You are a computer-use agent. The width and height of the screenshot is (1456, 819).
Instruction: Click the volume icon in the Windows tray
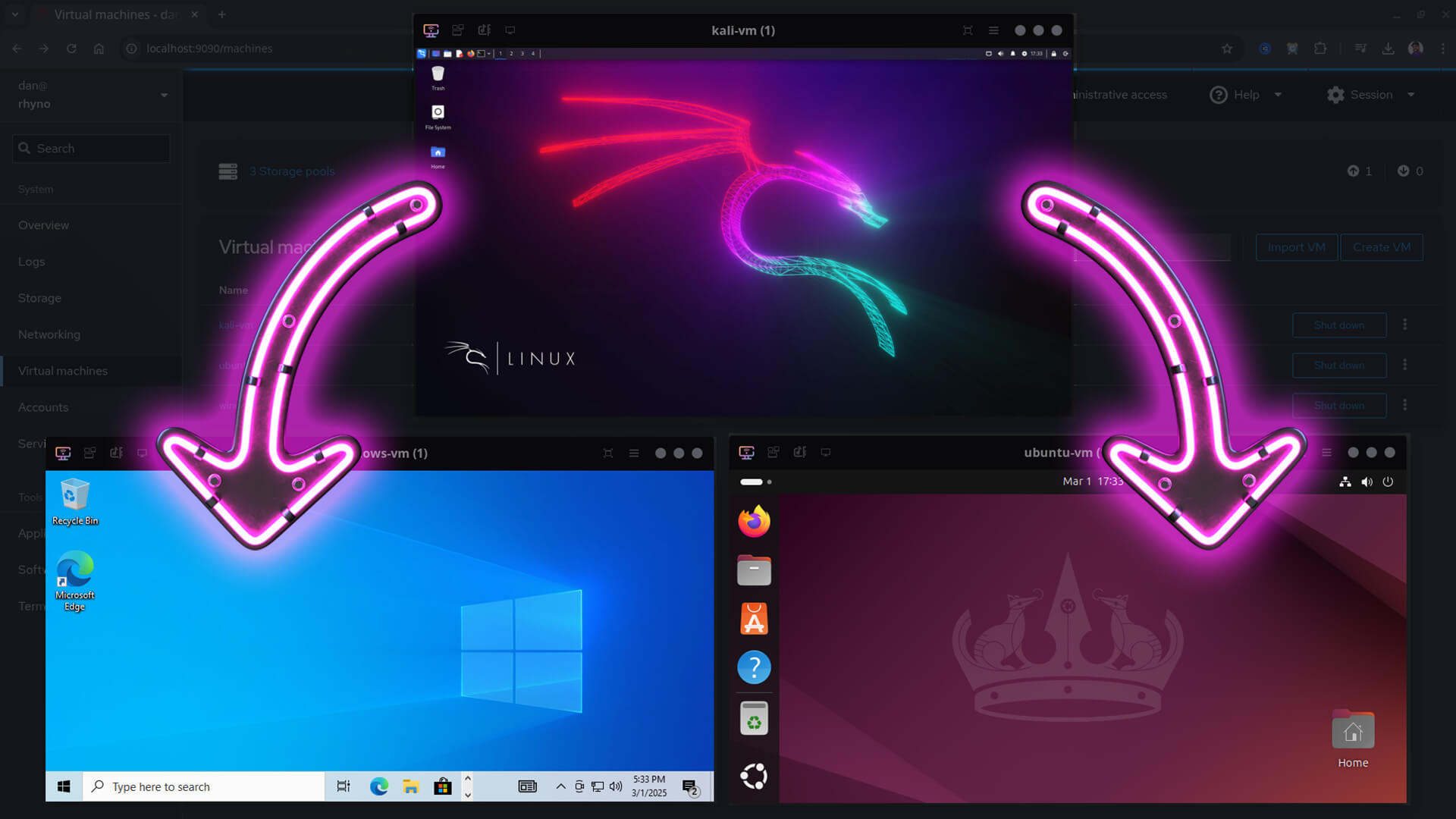click(616, 786)
